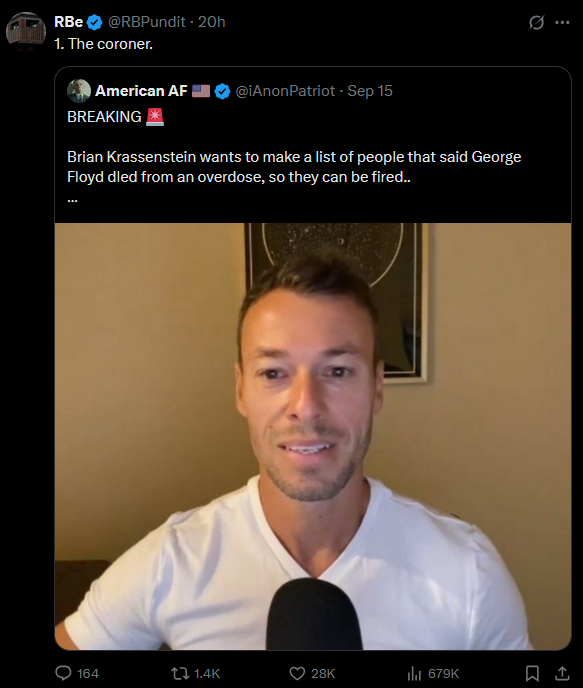
Task: Click the American AF display name
Action: [141, 91]
